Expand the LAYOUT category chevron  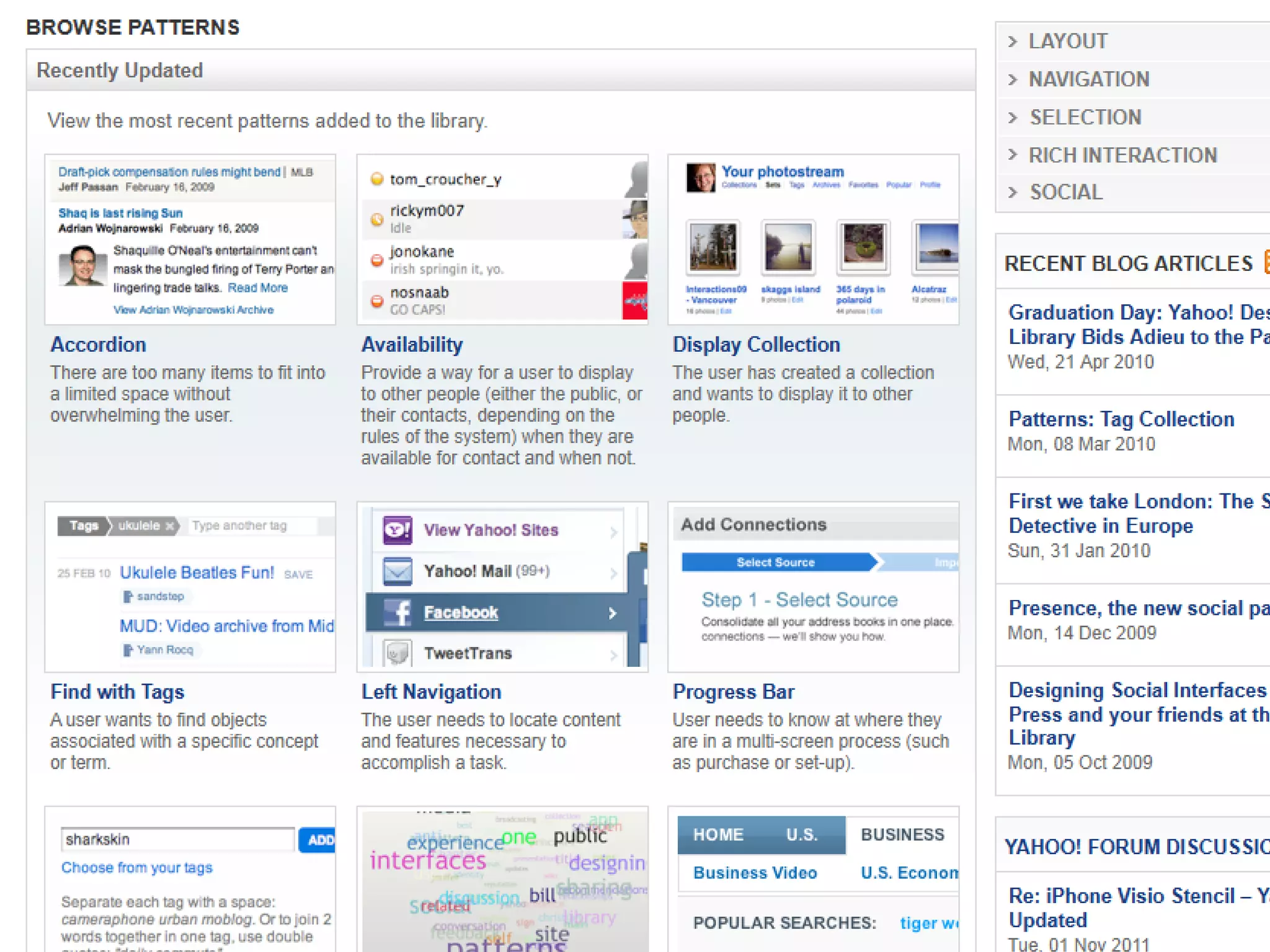tap(1013, 42)
